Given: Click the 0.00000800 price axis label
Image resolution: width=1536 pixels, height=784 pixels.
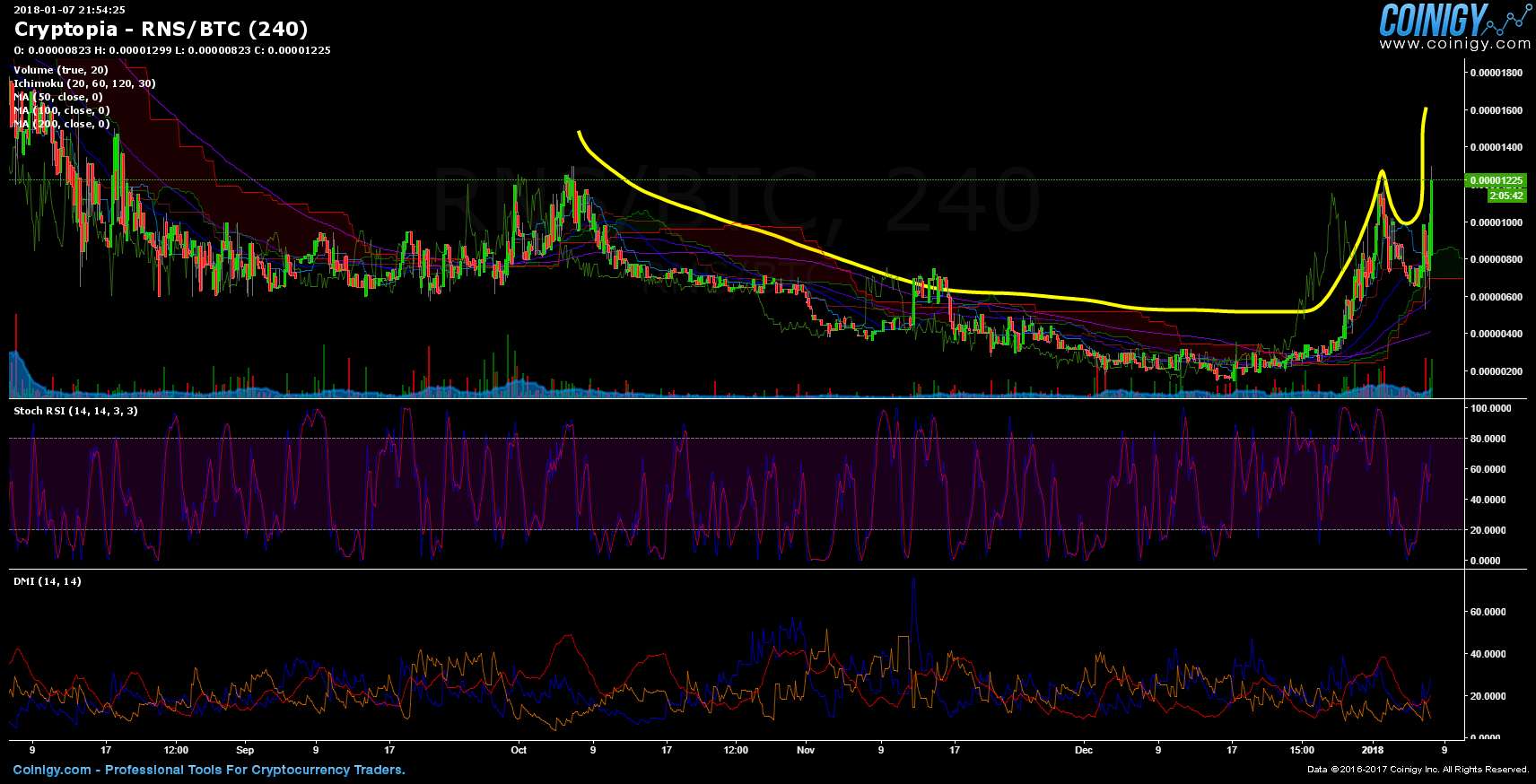Looking at the screenshot, I should [1496, 259].
